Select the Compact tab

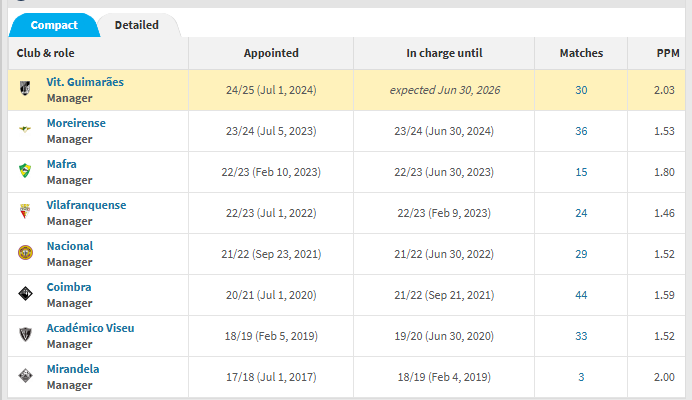pyautogui.click(x=54, y=25)
